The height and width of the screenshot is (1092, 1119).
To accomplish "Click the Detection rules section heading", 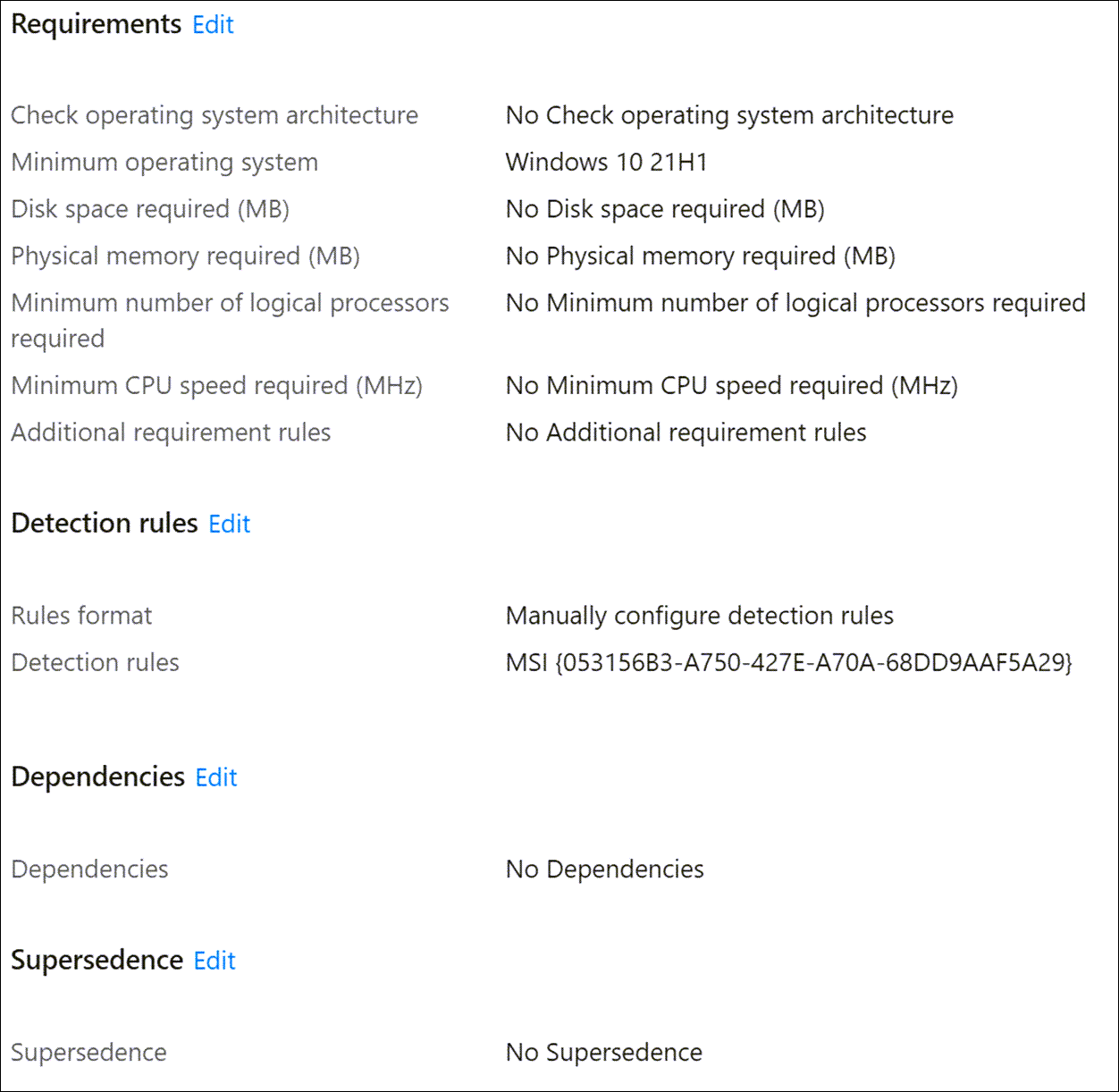I will click(105, 523).
